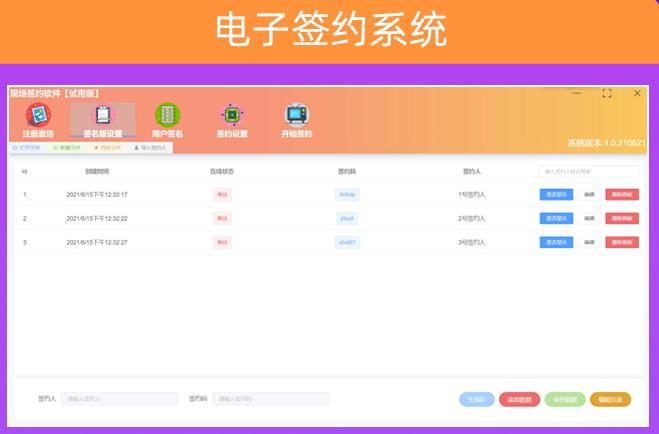Image resolution: width=659 pixels, height=434 pixels.
Task: Click the yellow star file item in sub-toolbar
Action: (108, 148)
